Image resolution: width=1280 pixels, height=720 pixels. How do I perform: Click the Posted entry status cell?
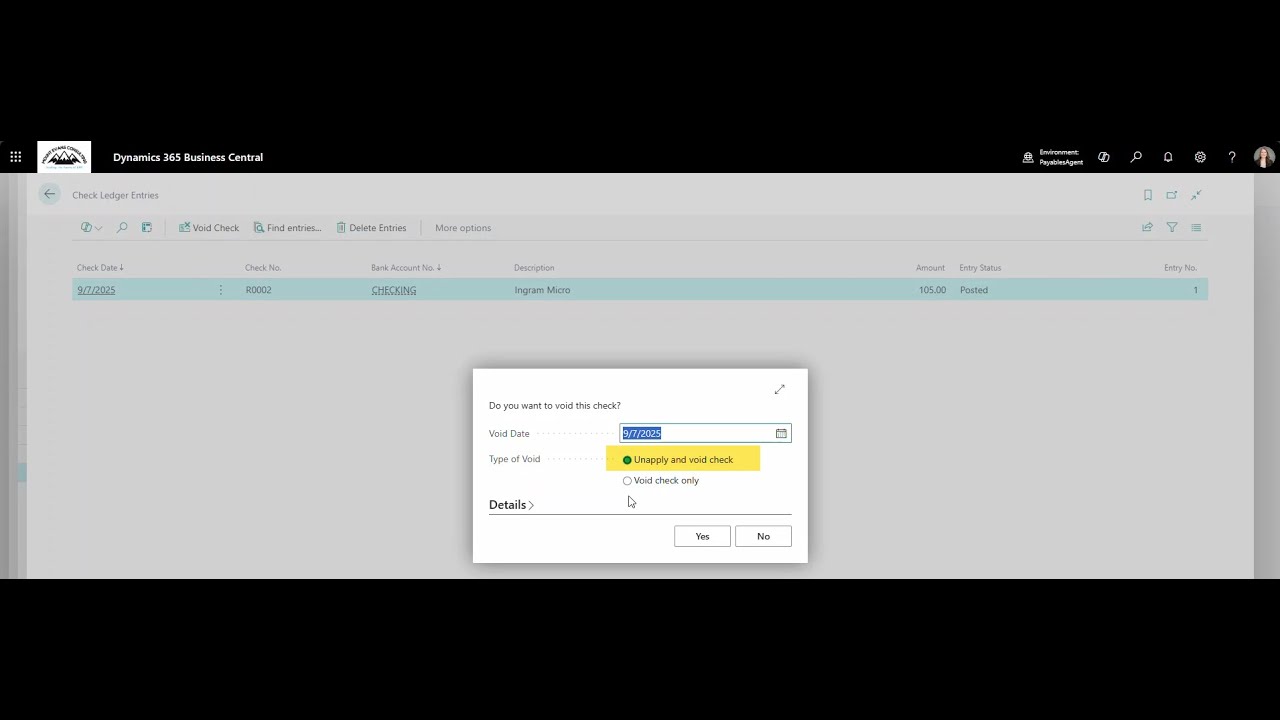click(974, 290)
